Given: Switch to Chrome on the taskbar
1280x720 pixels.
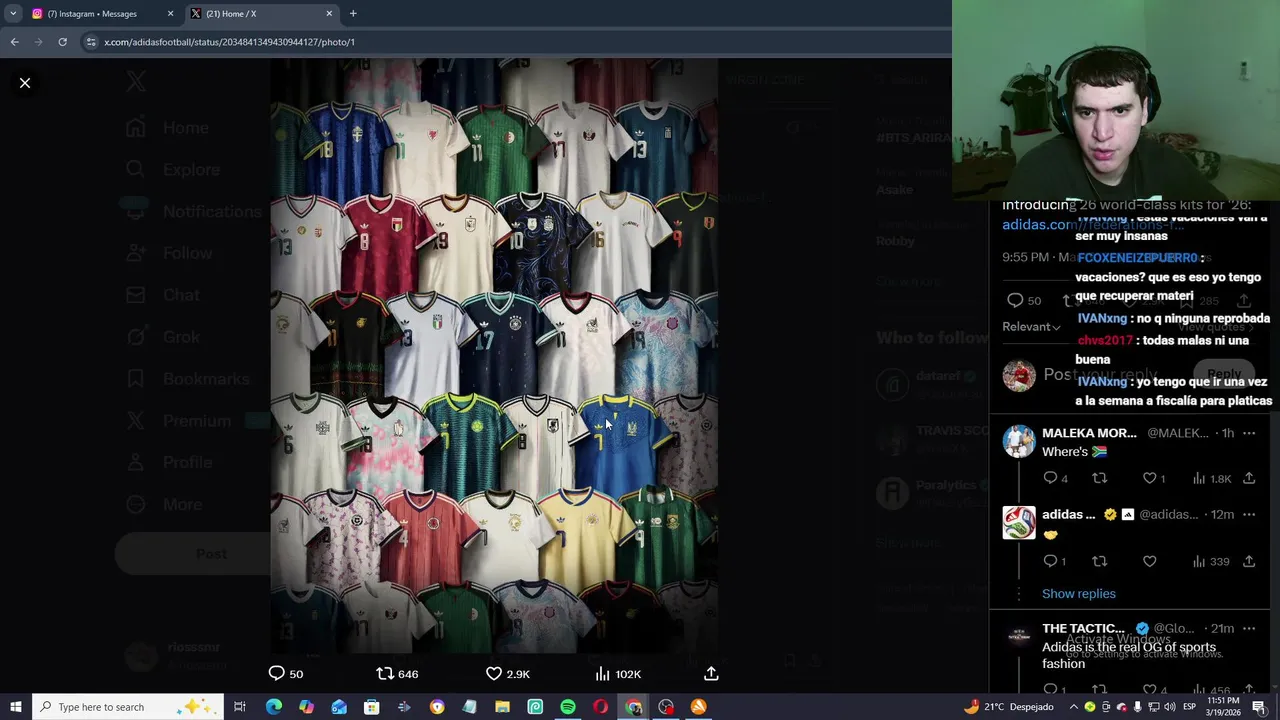Looking at the screenshot, I should pos(633,707).
